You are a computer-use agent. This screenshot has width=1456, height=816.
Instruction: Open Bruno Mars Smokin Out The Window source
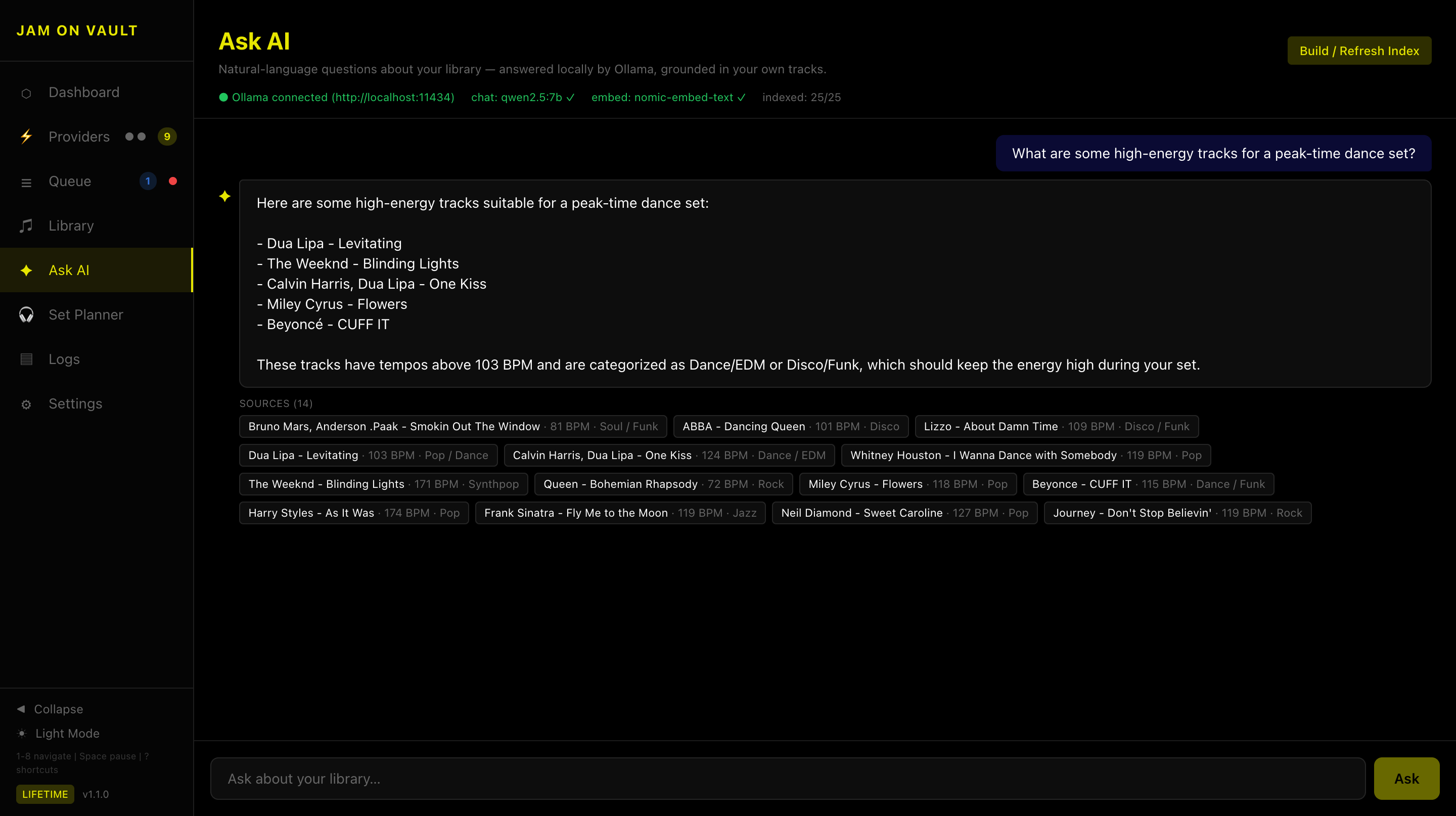[x=453, y=427]
